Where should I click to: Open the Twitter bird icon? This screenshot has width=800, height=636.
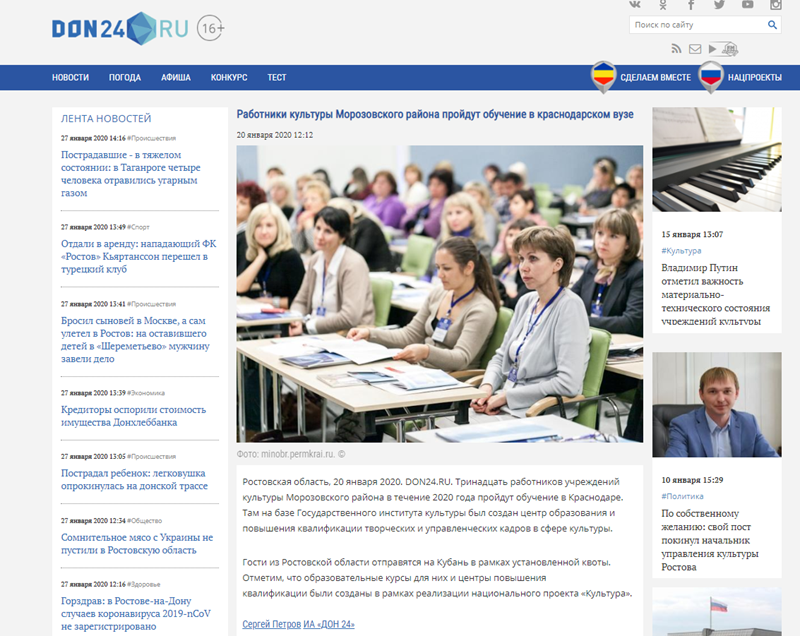719,5
